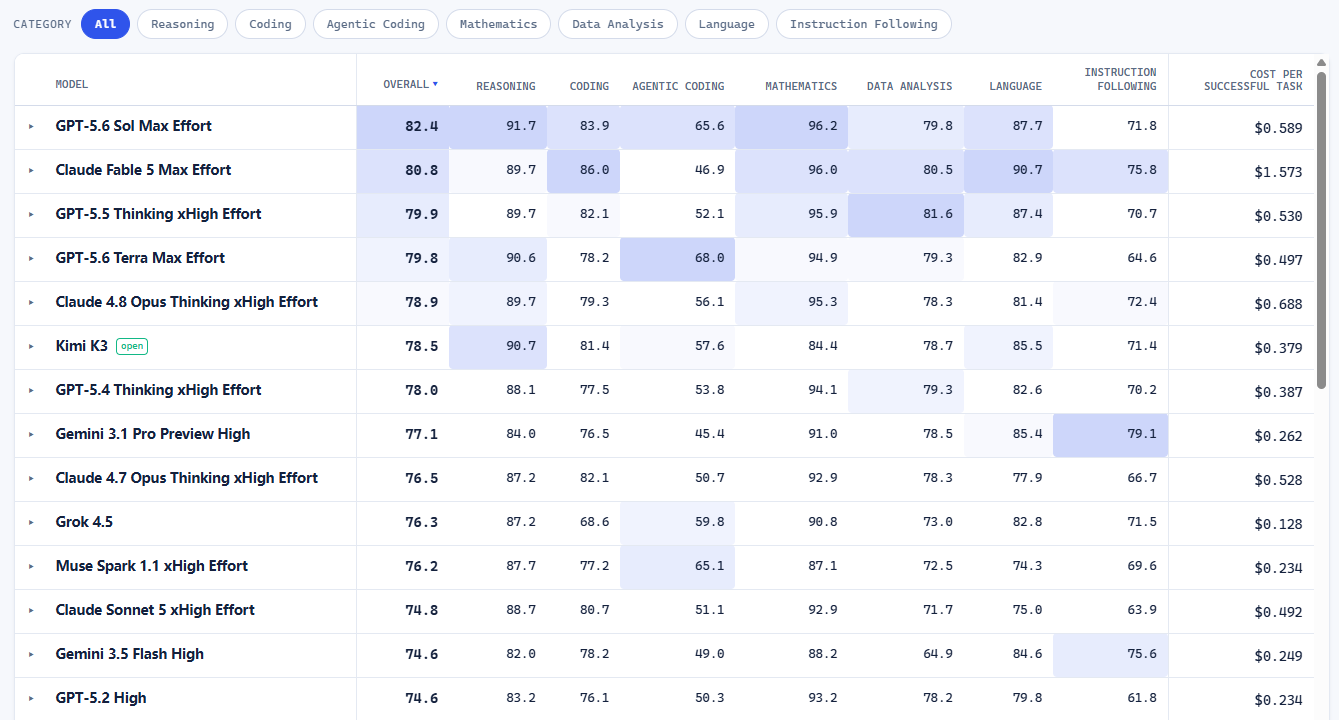Sort table by Agentic Coding column header

click(x=678, y=86)
